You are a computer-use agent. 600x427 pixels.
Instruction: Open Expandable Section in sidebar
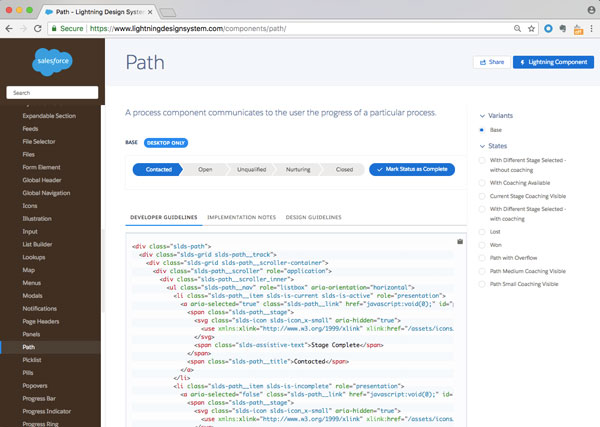[x=49, y=116]
